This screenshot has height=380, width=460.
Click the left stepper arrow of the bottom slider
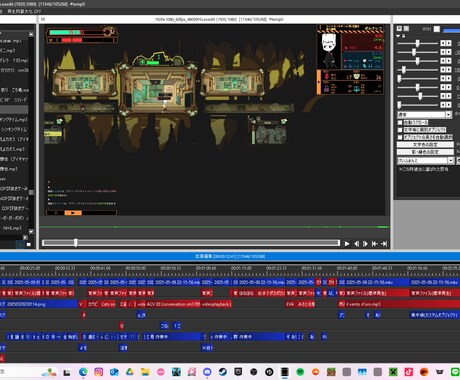[443, 105]
